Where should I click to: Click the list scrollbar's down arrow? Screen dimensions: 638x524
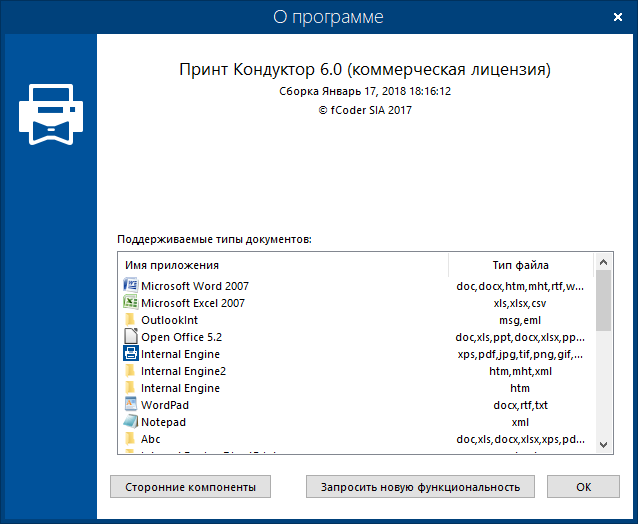coord(603,444)
